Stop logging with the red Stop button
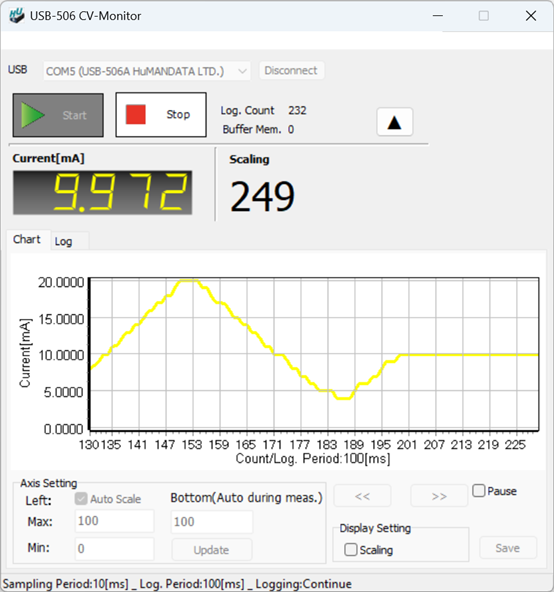The image size is (554, 592). click(161, 115)
